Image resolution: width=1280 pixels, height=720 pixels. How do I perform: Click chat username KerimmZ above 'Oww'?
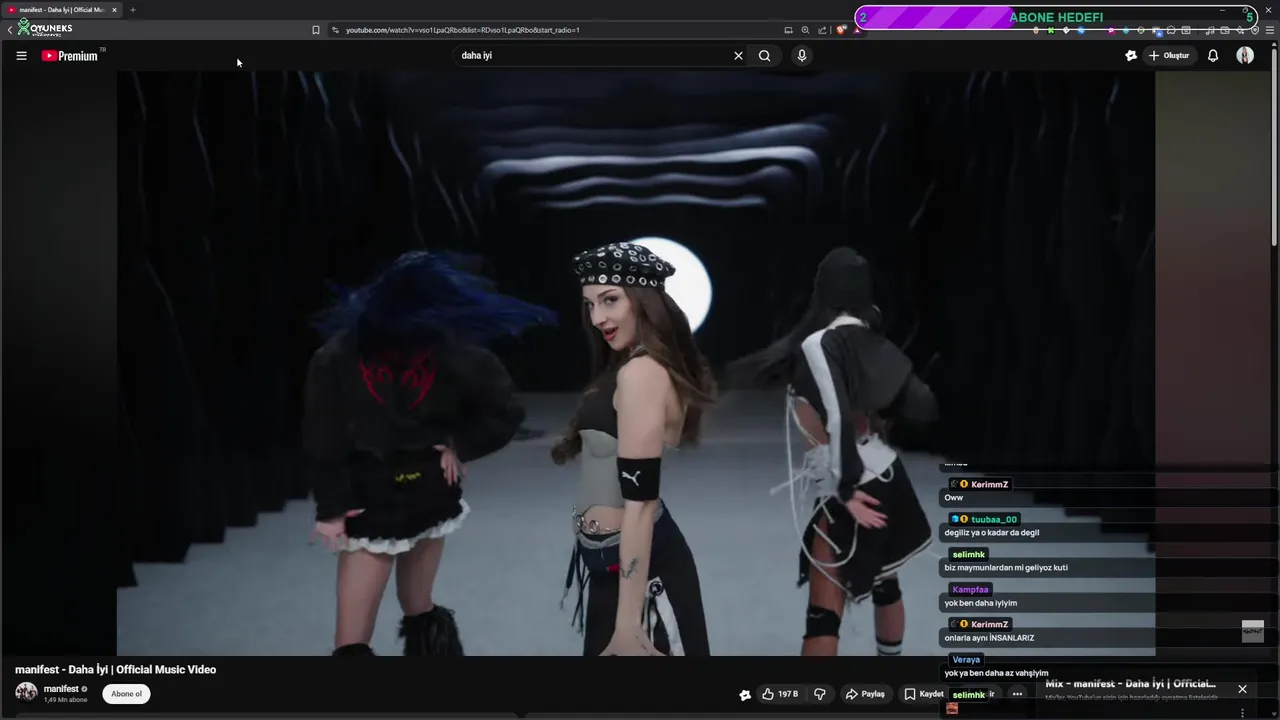(x=989, y=484)
